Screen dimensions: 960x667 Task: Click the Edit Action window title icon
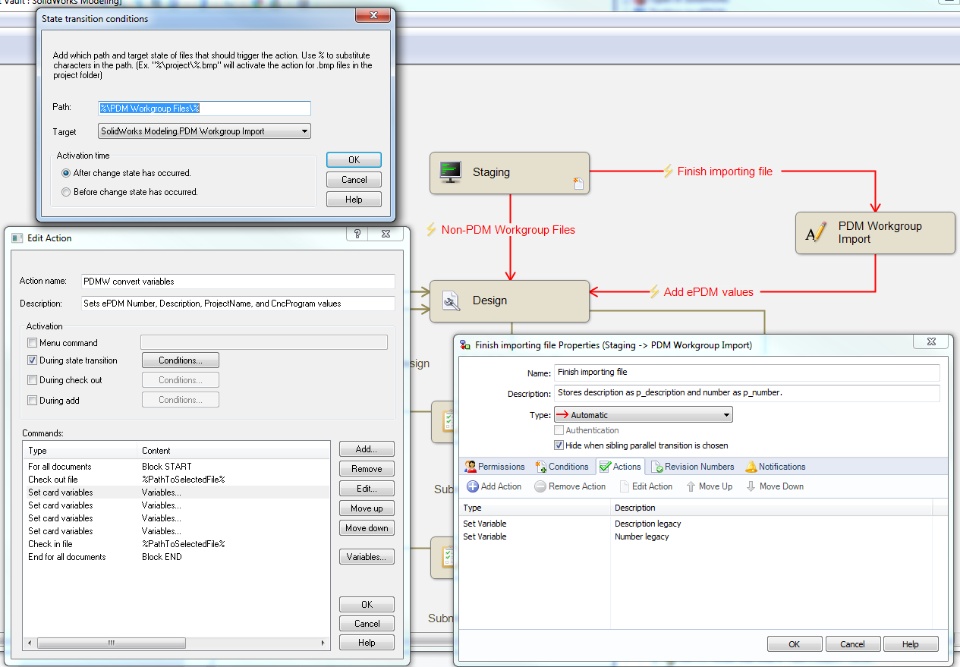tap(17, 238)
